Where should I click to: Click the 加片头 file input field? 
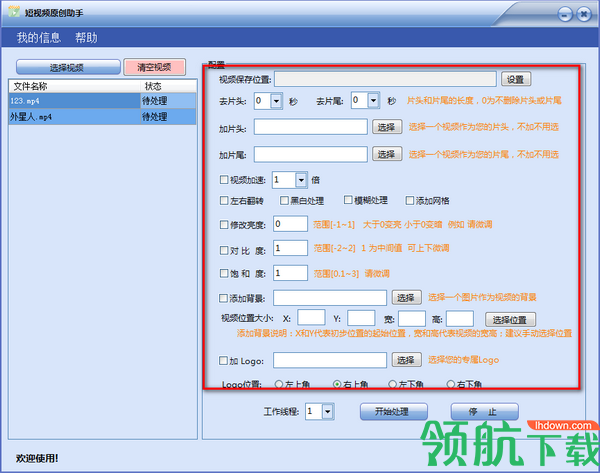pyautogui.click(x=311, y=127)
